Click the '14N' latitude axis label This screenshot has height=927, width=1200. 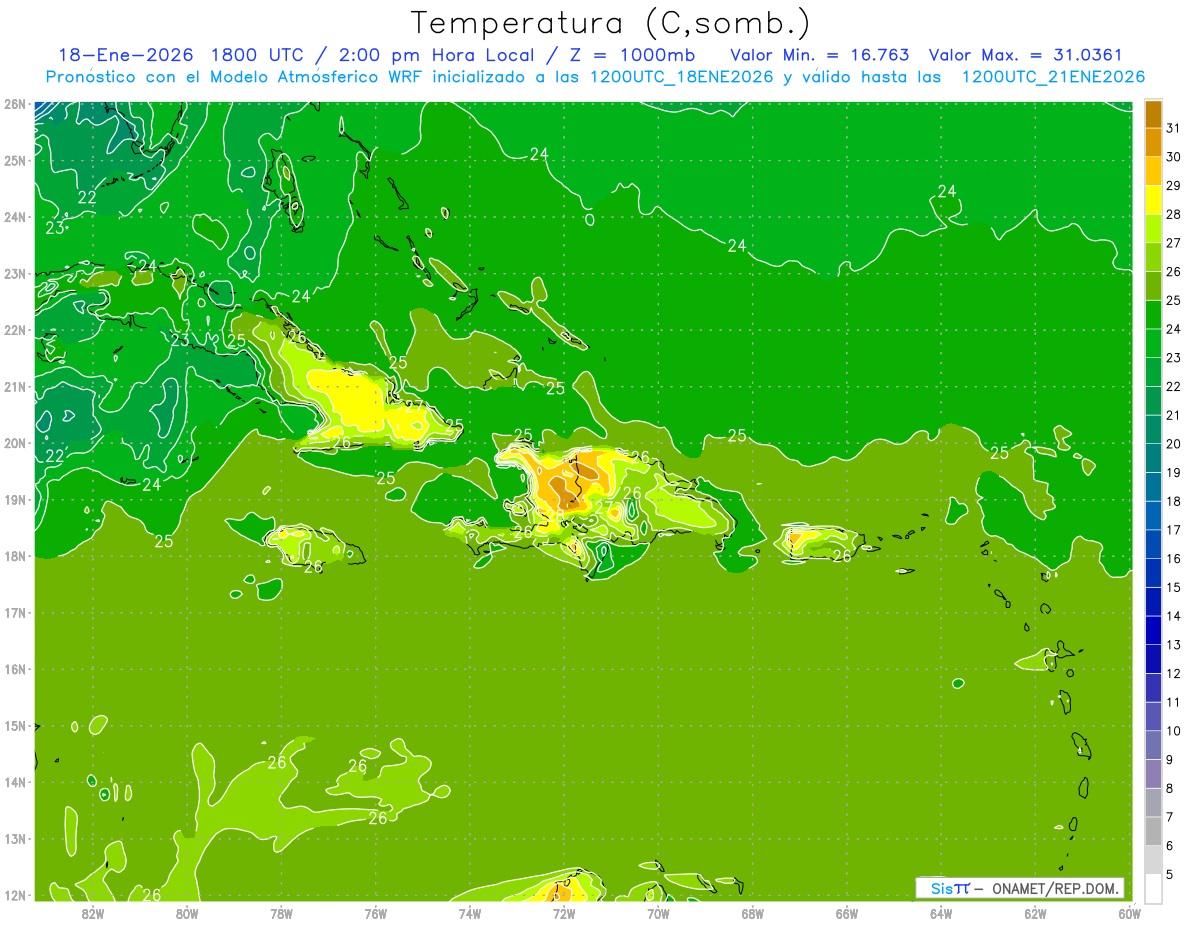[x=15, y=782]
